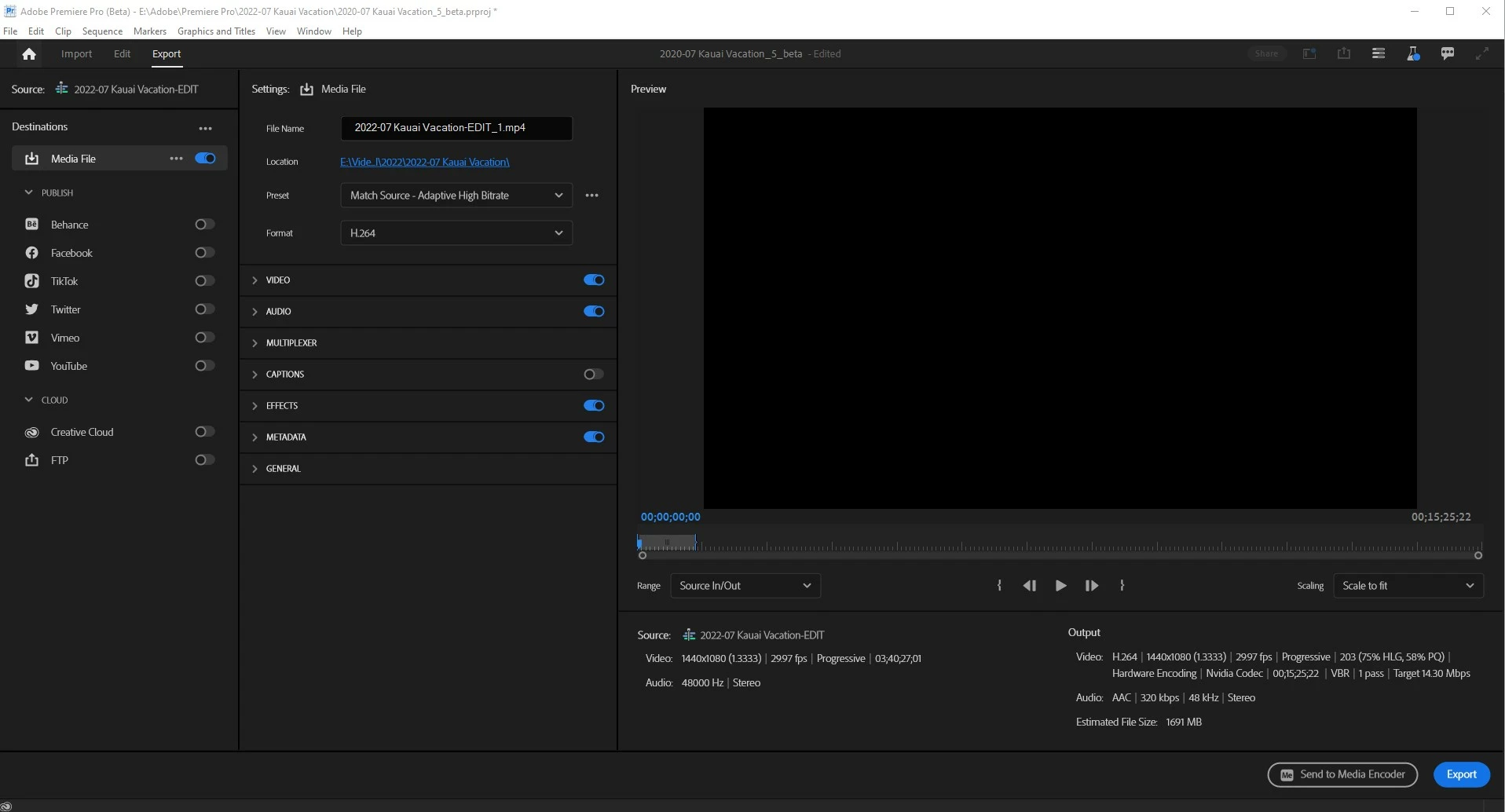1505x812 pixels.
Task: Open the File menu
Action: coord(10,31)
